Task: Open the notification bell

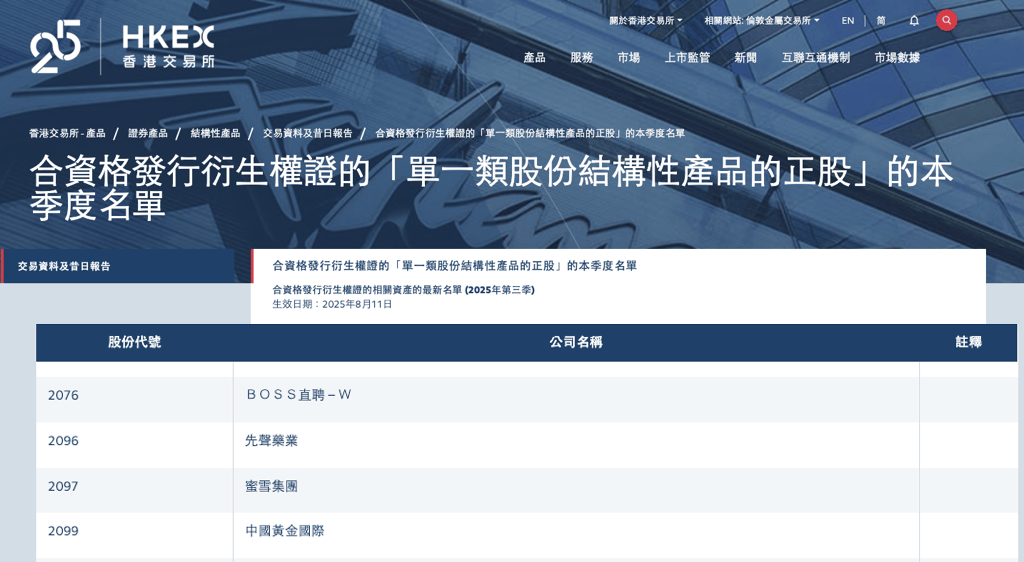Action: click(914, 21)
